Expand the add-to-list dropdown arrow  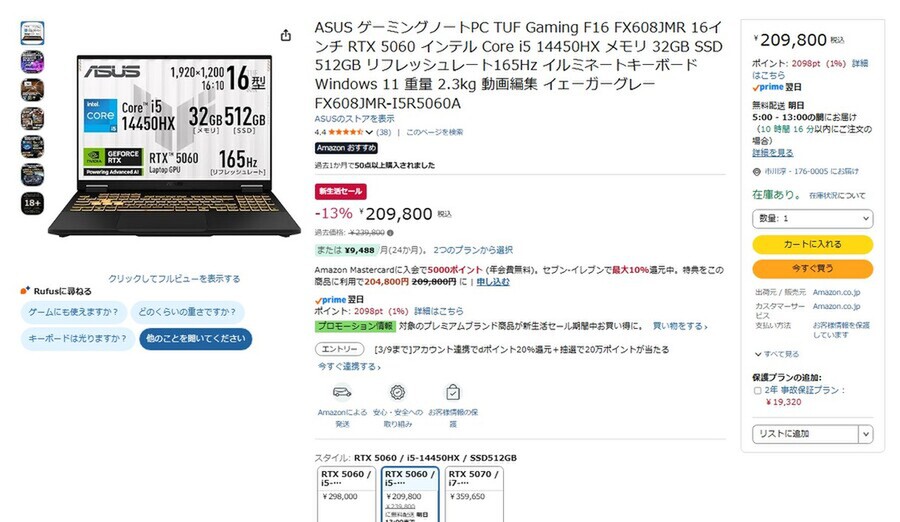866,434
